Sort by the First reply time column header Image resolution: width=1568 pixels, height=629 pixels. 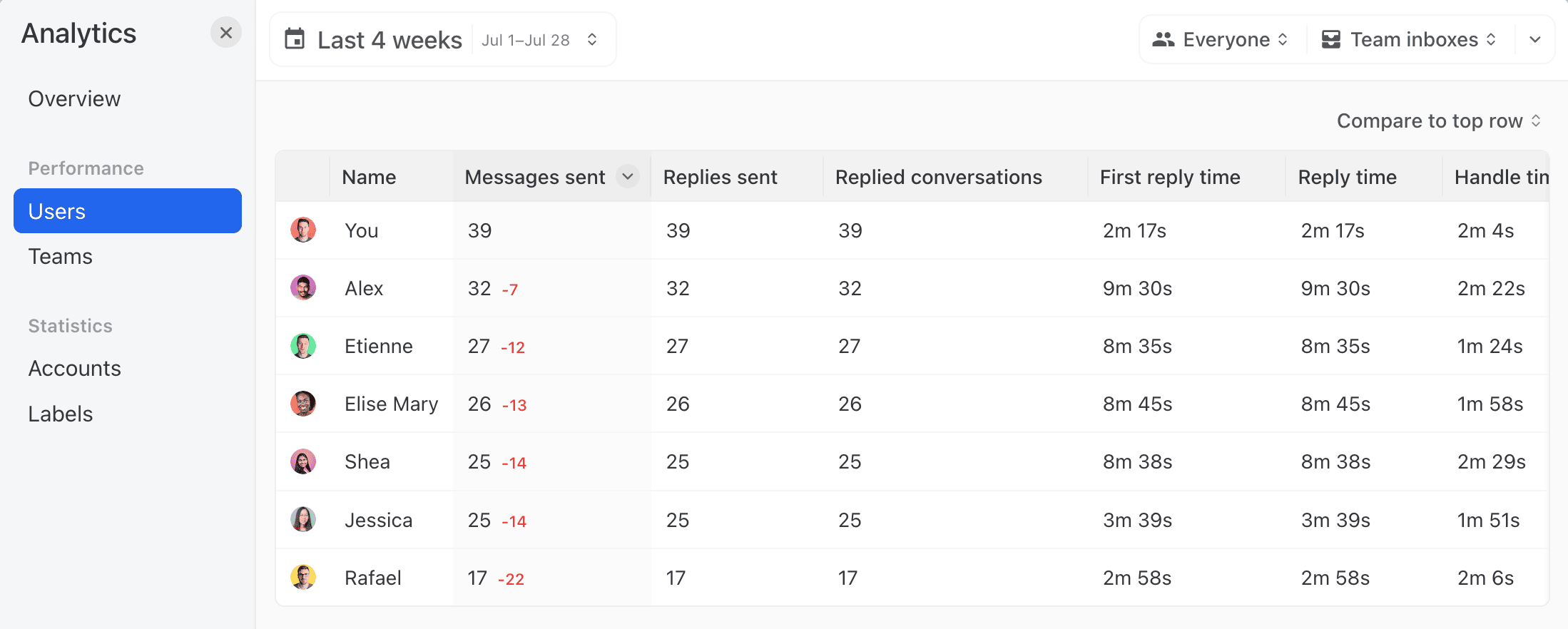pos(1170,177)
